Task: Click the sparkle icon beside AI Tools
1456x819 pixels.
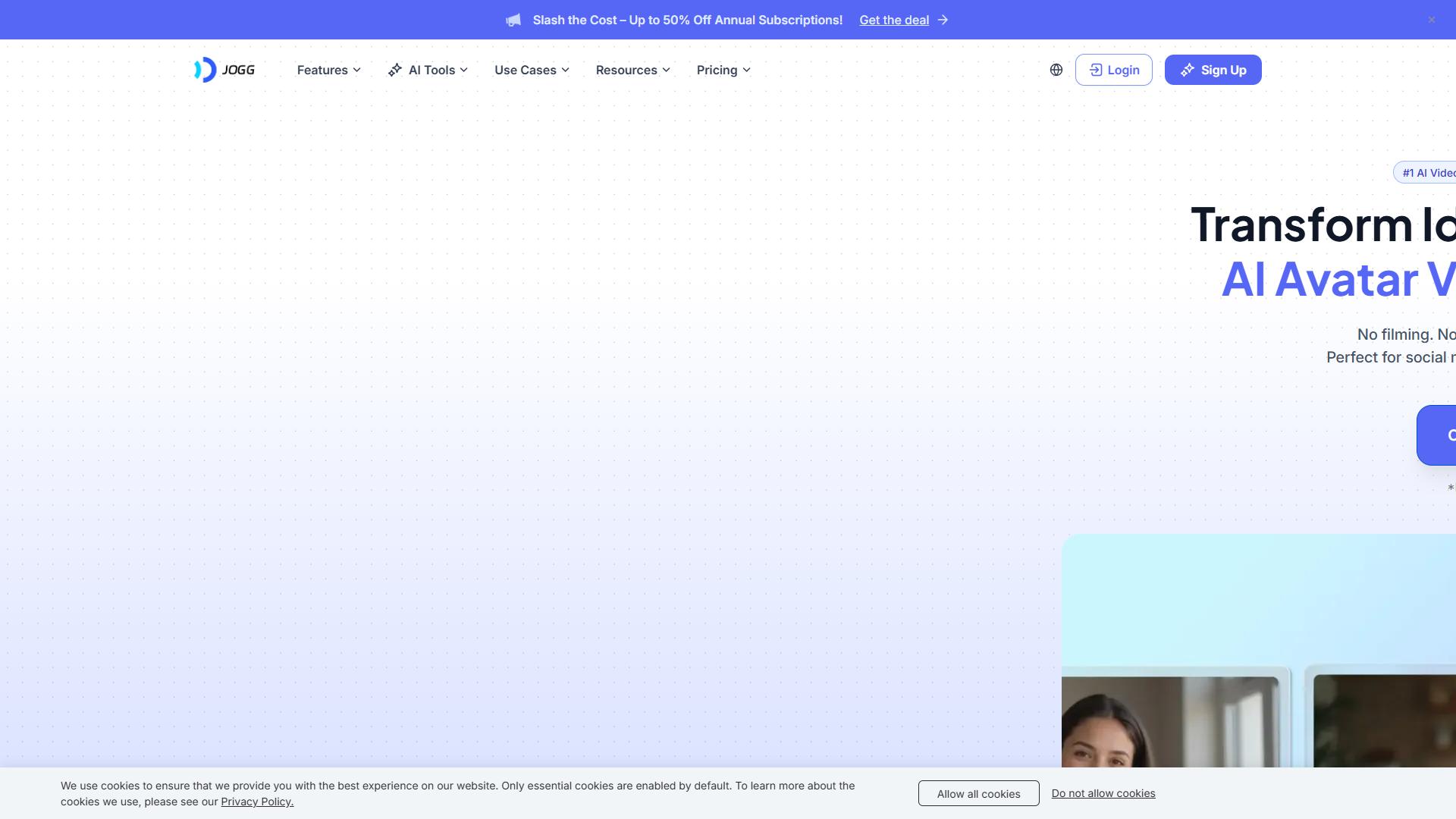Action: (395, 70)
